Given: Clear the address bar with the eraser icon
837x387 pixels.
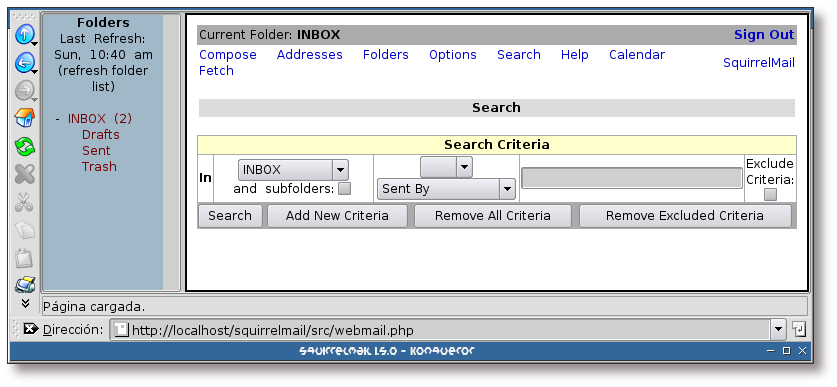Looking at the screenshot, I should [x=31, y=329].
